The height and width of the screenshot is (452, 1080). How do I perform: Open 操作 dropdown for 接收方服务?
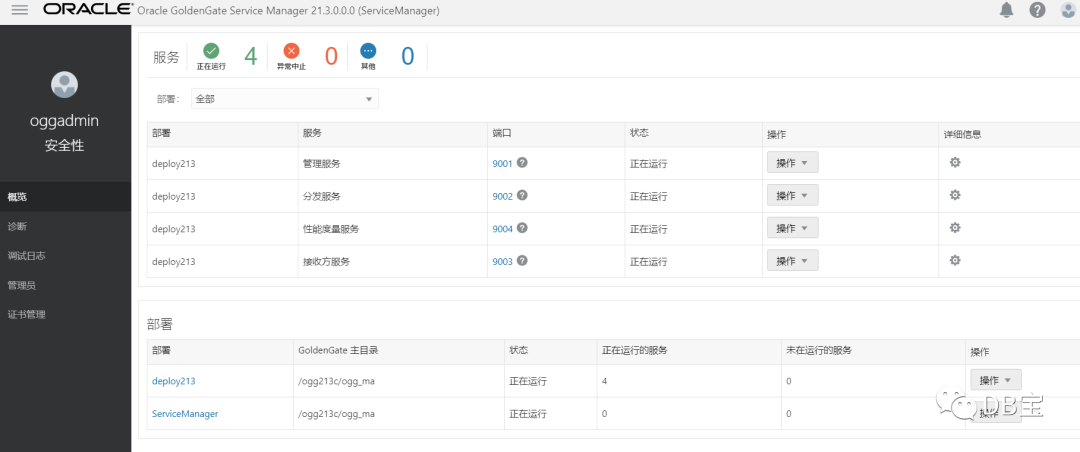click(793, 261)
